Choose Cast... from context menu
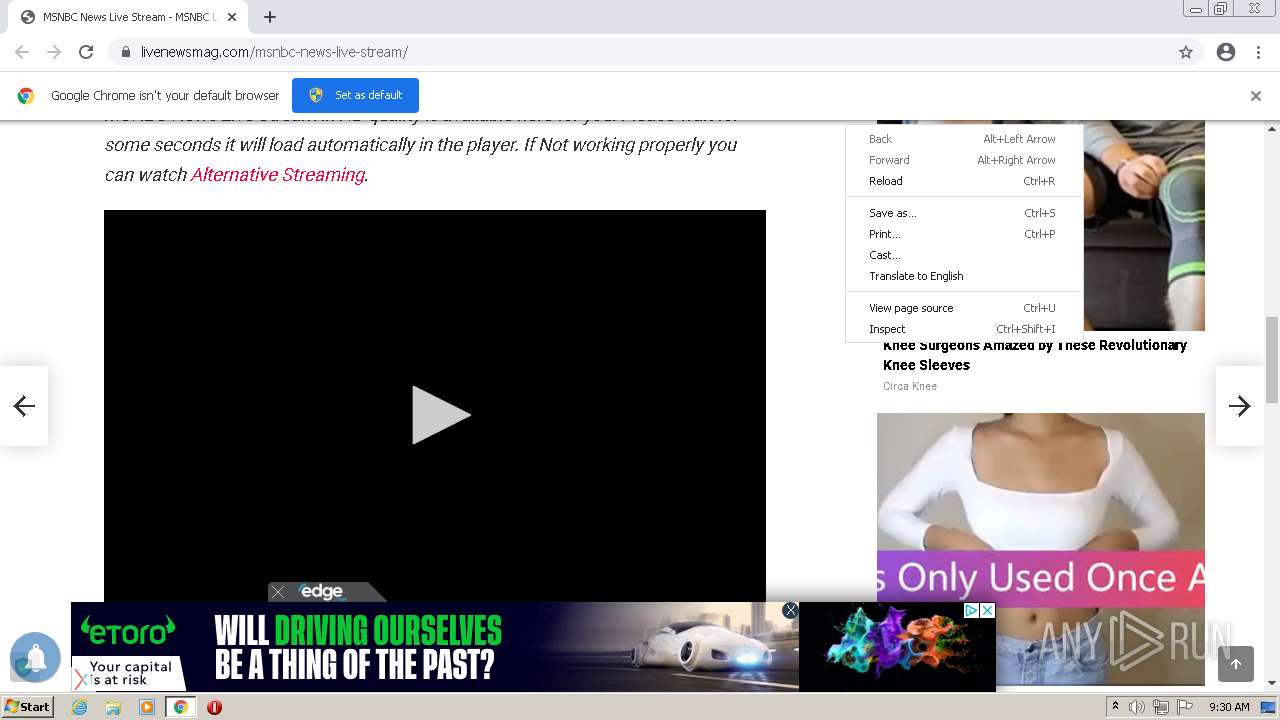The height and width of the screenshot is (720, 1280). click(964, 255)
